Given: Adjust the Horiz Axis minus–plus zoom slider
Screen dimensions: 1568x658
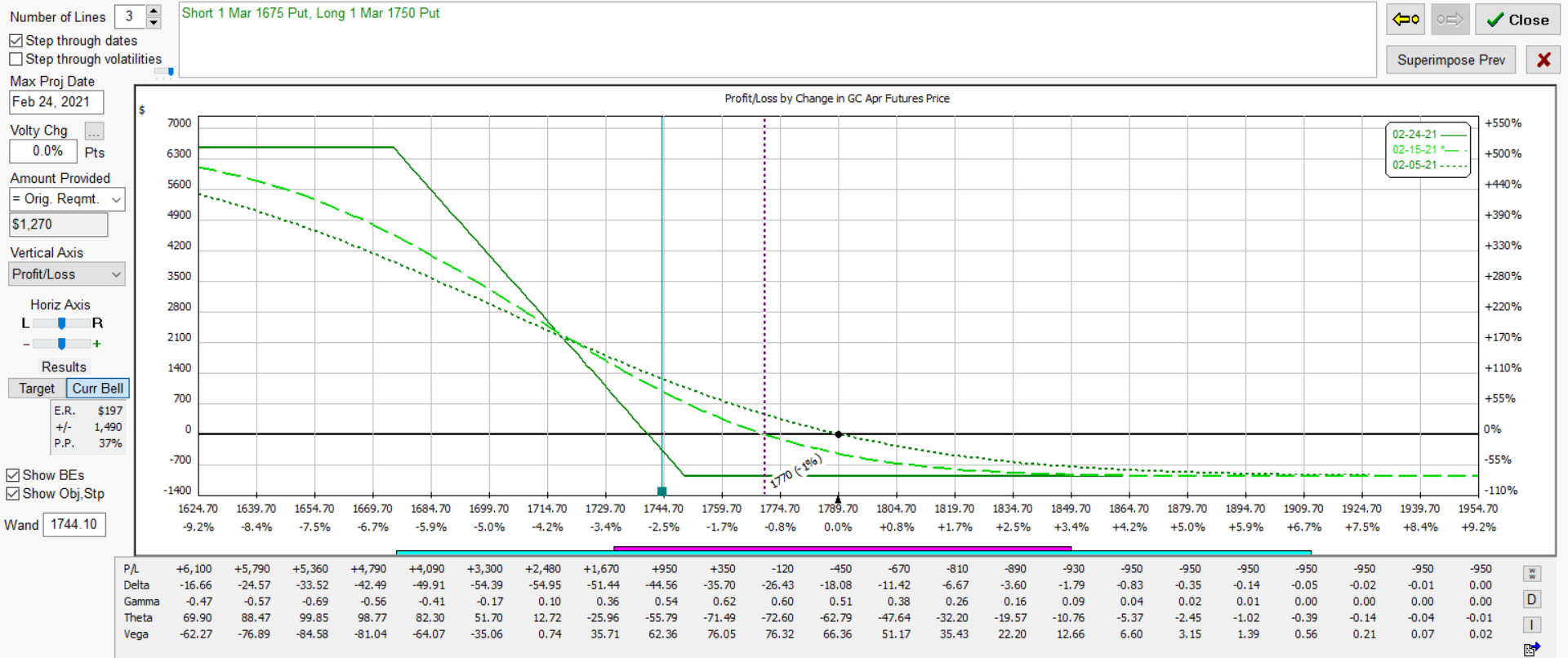Looking at the screenshot, I should tap(61, 344).
